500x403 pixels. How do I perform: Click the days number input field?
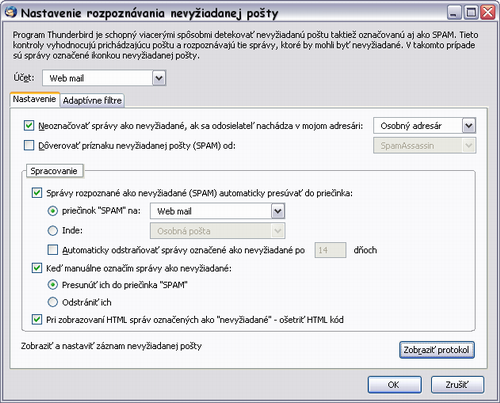pyautogui.click(x=330, y=250)
